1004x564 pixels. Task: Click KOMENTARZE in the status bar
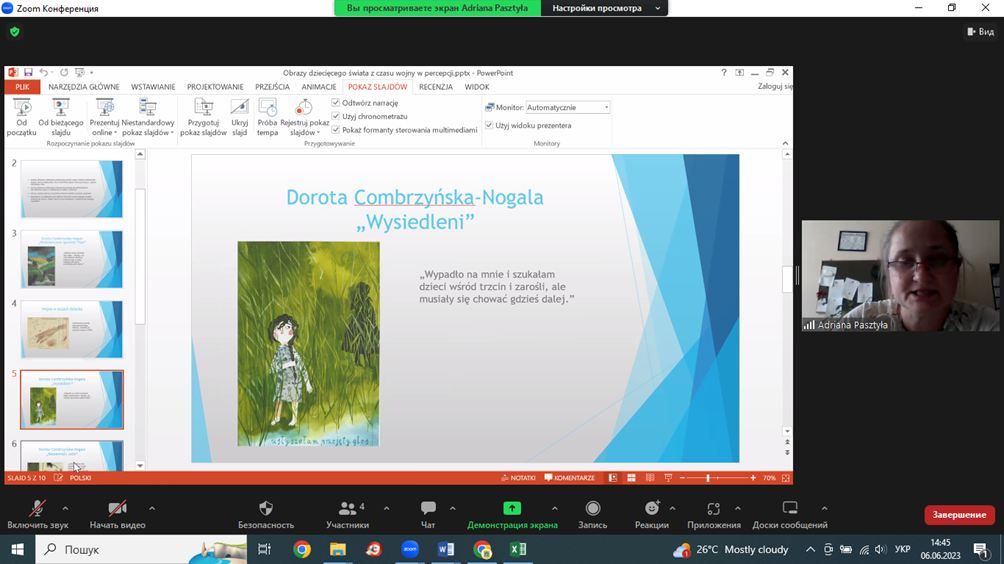coord(569,478)
